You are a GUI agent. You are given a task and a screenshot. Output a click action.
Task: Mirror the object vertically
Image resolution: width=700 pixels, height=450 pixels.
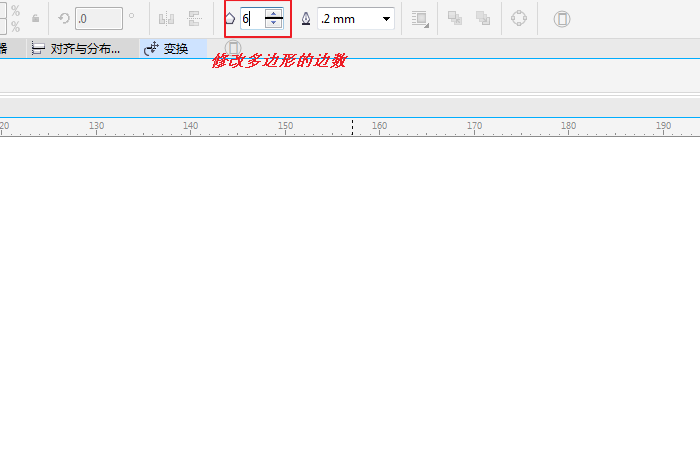(195, 19)
